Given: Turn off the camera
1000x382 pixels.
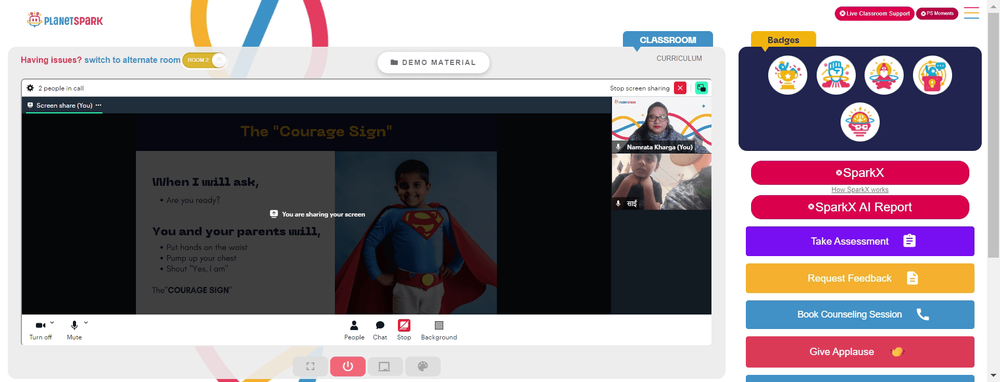Looking at the screenshot, I should coord(40,330).
